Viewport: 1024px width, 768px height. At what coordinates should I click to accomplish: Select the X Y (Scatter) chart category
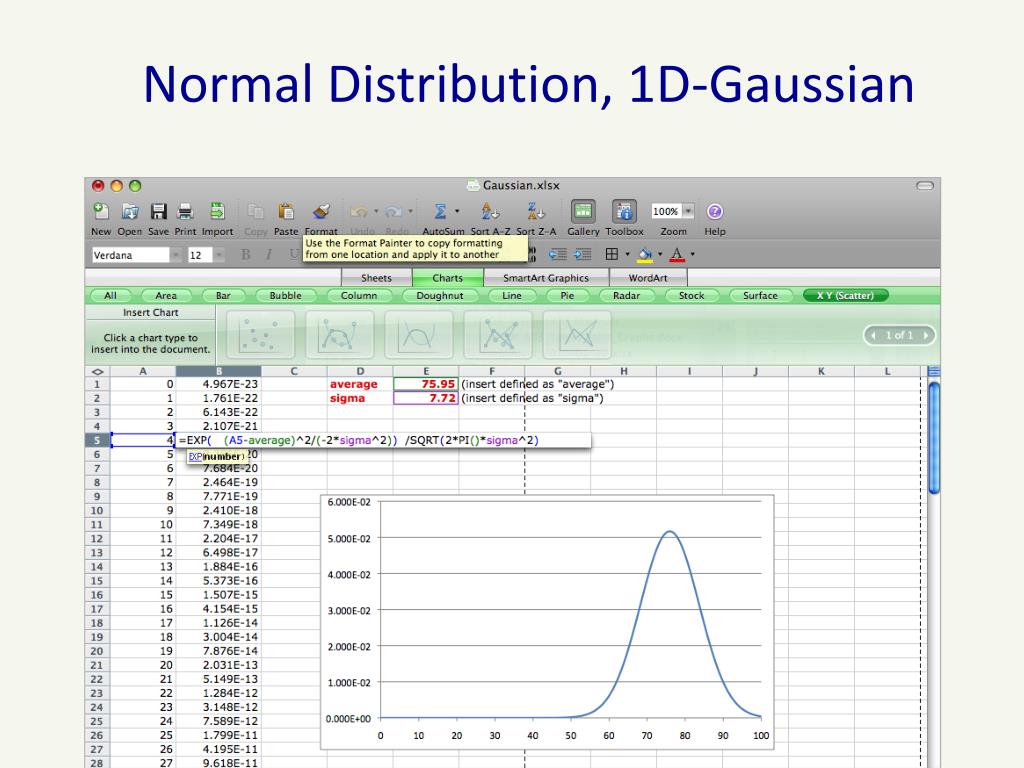[x=846, y=295]
